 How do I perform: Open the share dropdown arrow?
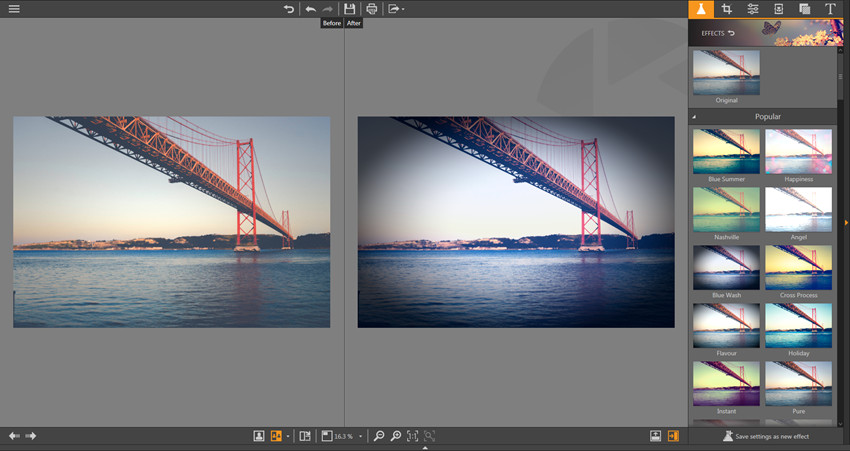403,9
